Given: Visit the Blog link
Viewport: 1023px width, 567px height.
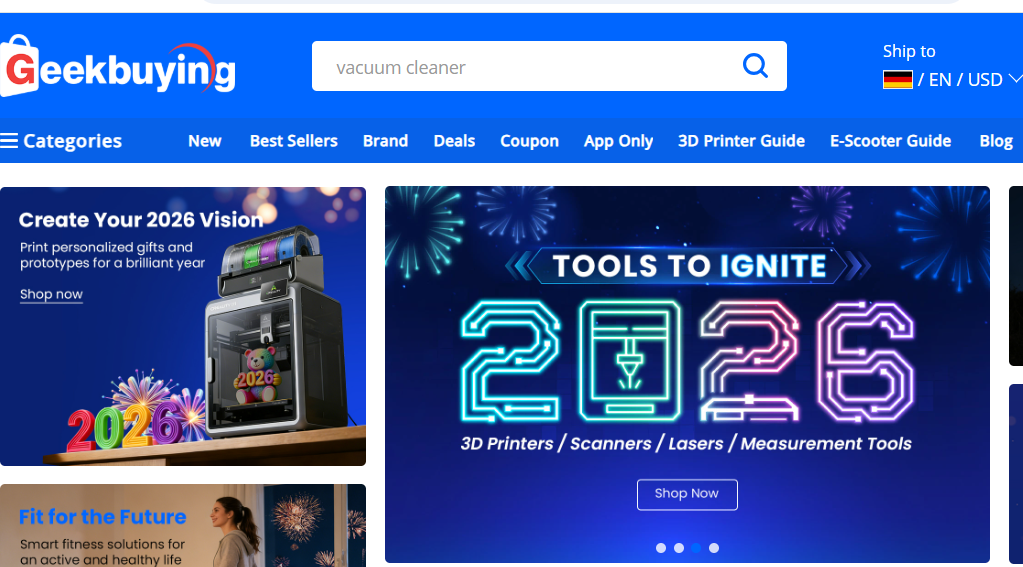Looking at the screenshot, I should [996, 141].
